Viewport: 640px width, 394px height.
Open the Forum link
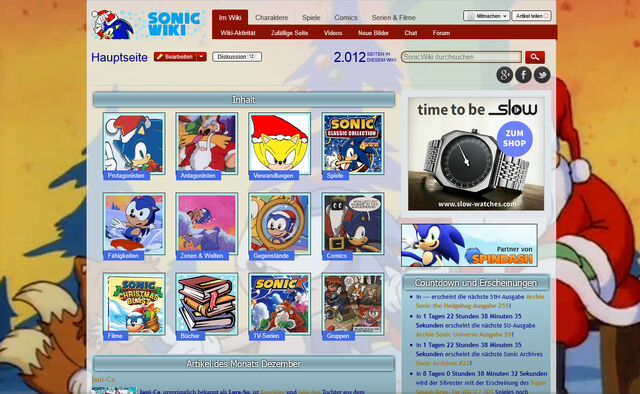point(441,33)
